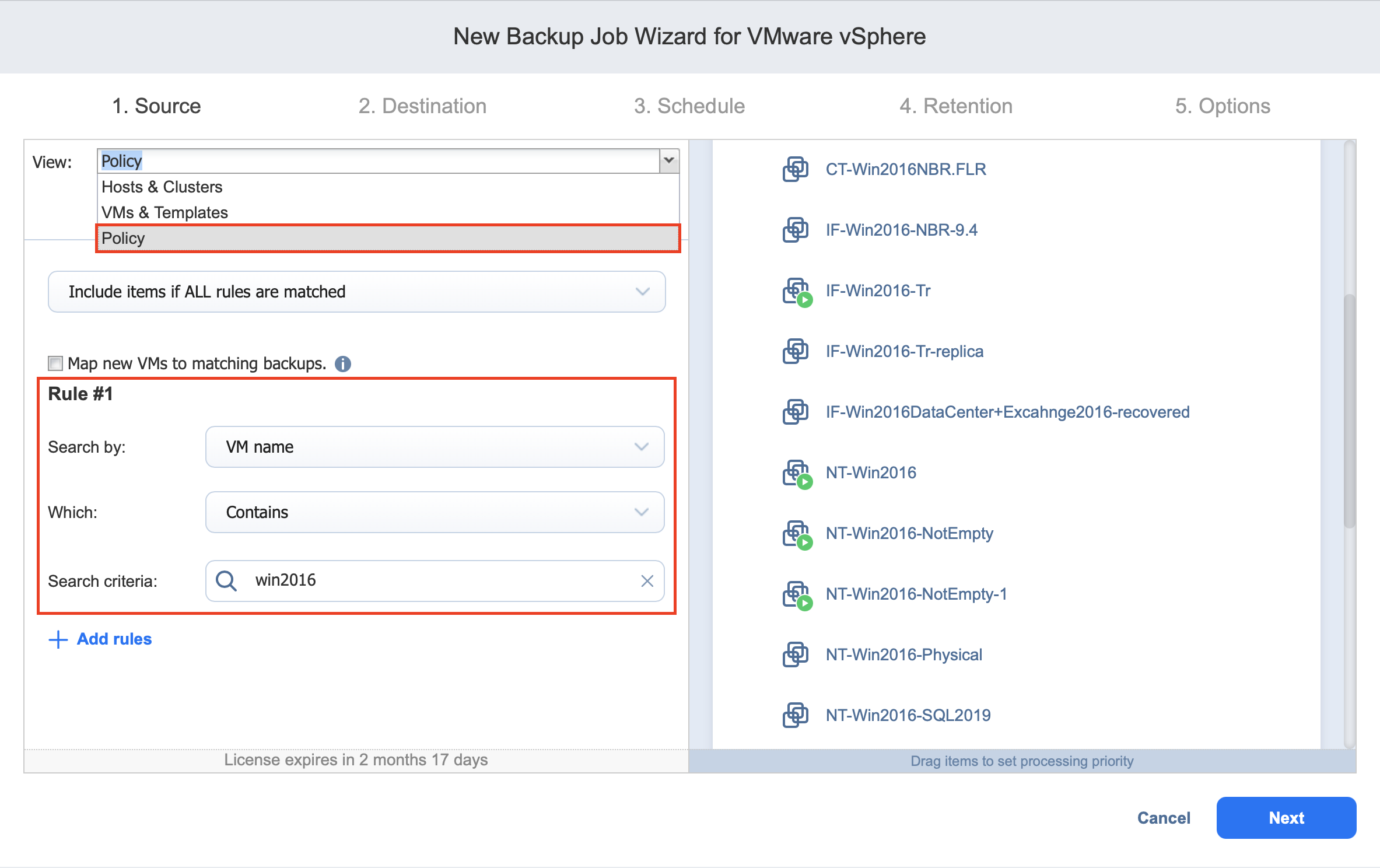
Task: Select IF-Win2016-Tr-replica in the VM list
Action: pyautogui.click(x=904, y=351)
